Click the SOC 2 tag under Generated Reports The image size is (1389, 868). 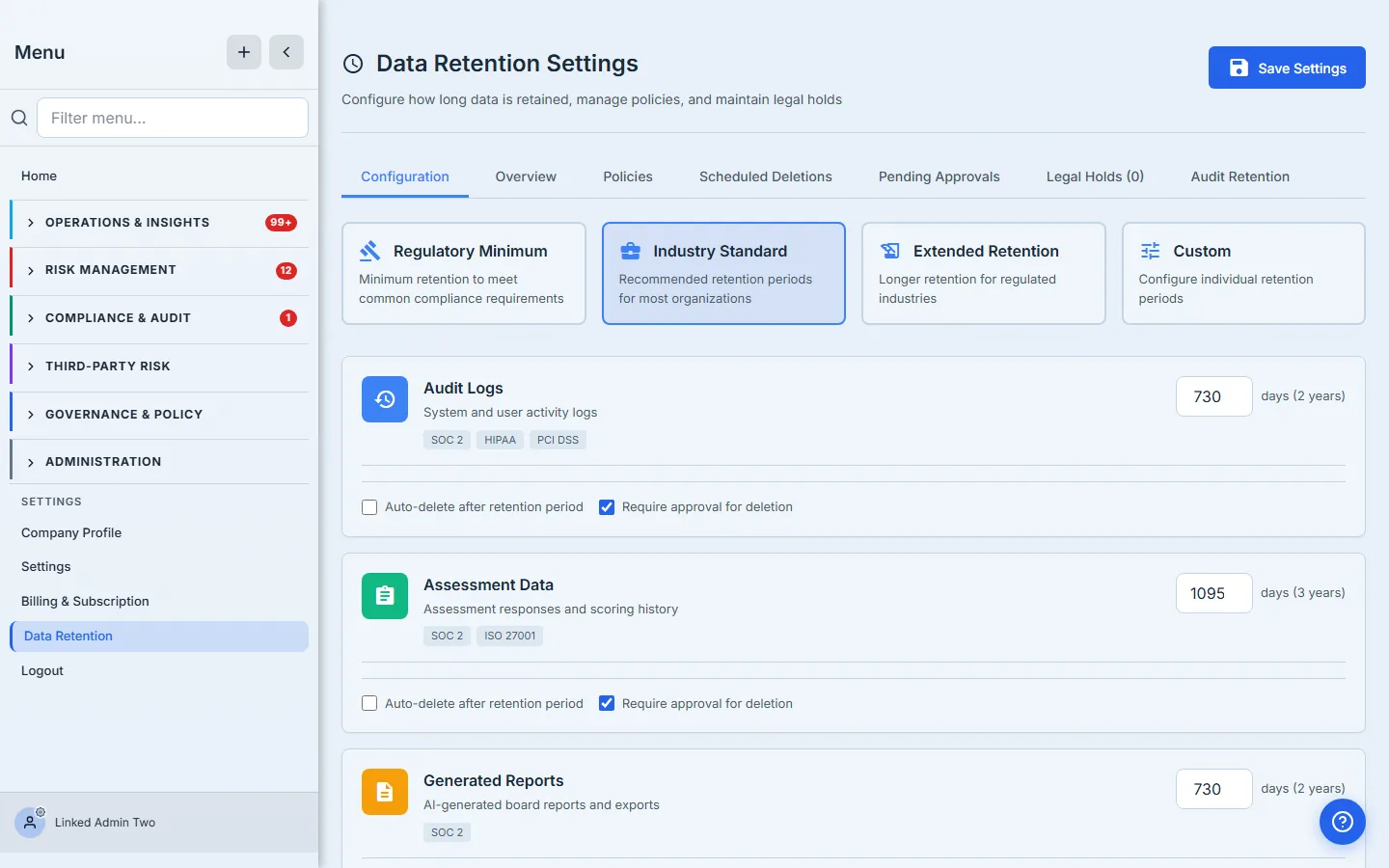tap(447, 832)
